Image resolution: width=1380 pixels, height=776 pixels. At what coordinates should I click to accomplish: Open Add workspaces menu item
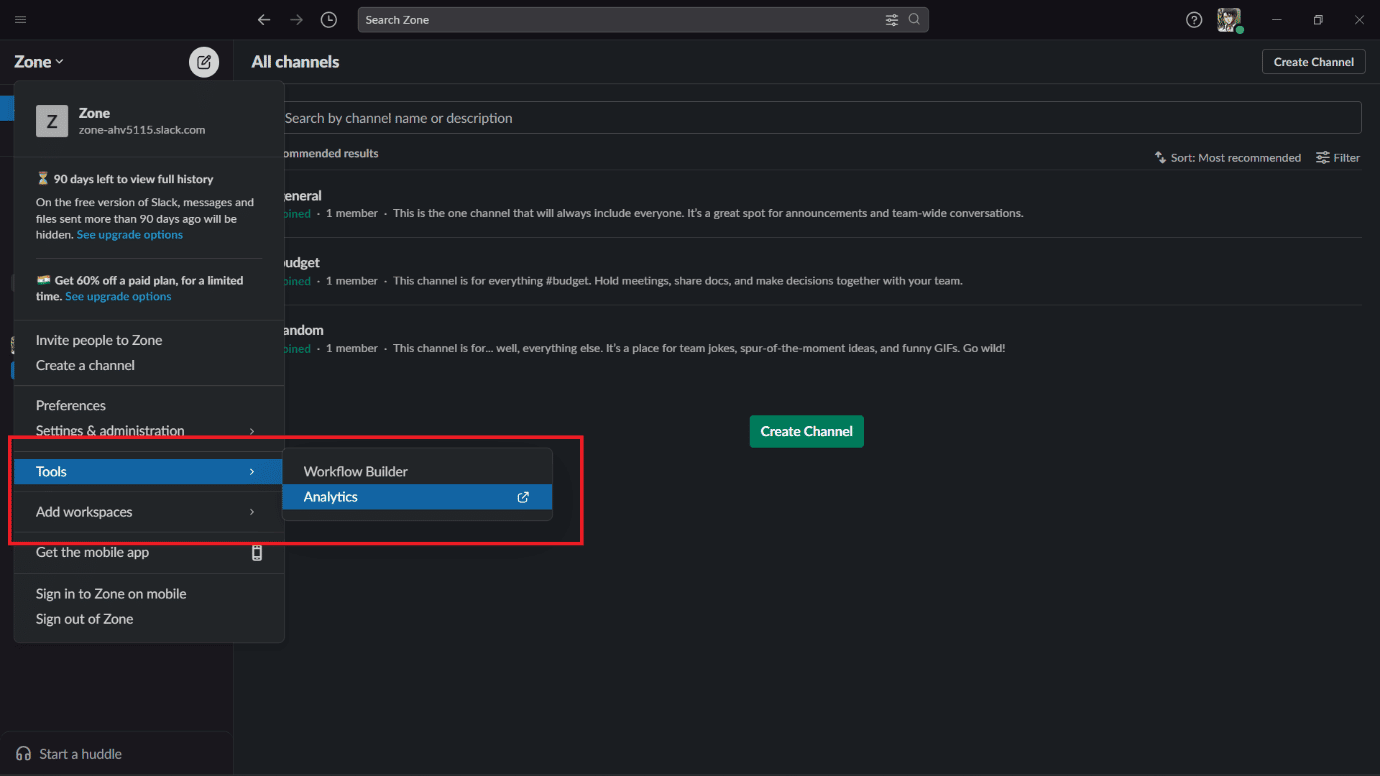[x=149, y=512]
